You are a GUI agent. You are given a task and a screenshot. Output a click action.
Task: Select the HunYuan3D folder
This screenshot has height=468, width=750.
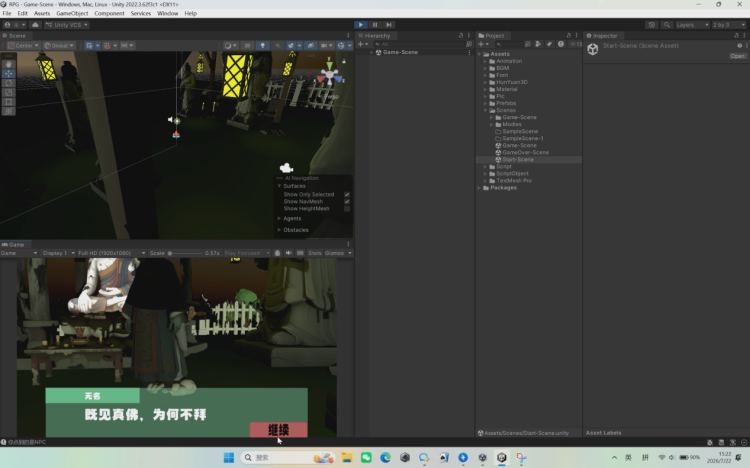point(511,82)
